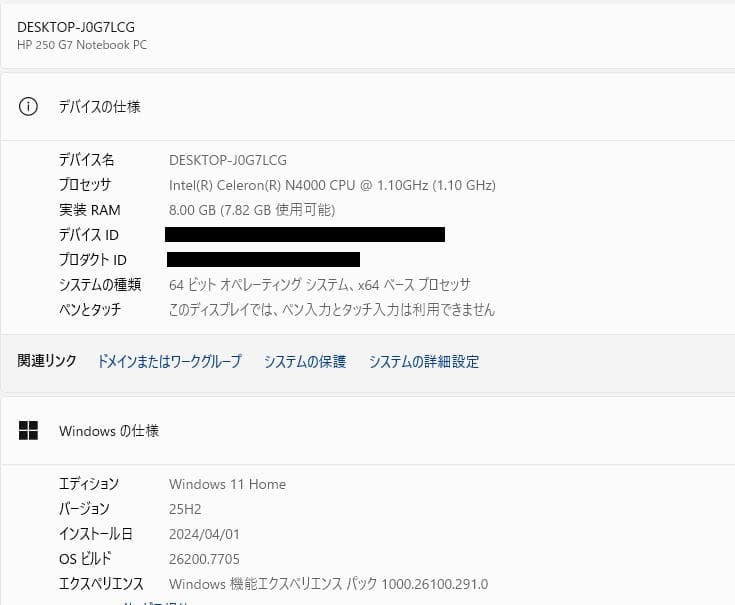Select the DESKTOP-J0G7LCG title at the top
The width and height of the screenshot is (735, 605).
coord(76,27)
